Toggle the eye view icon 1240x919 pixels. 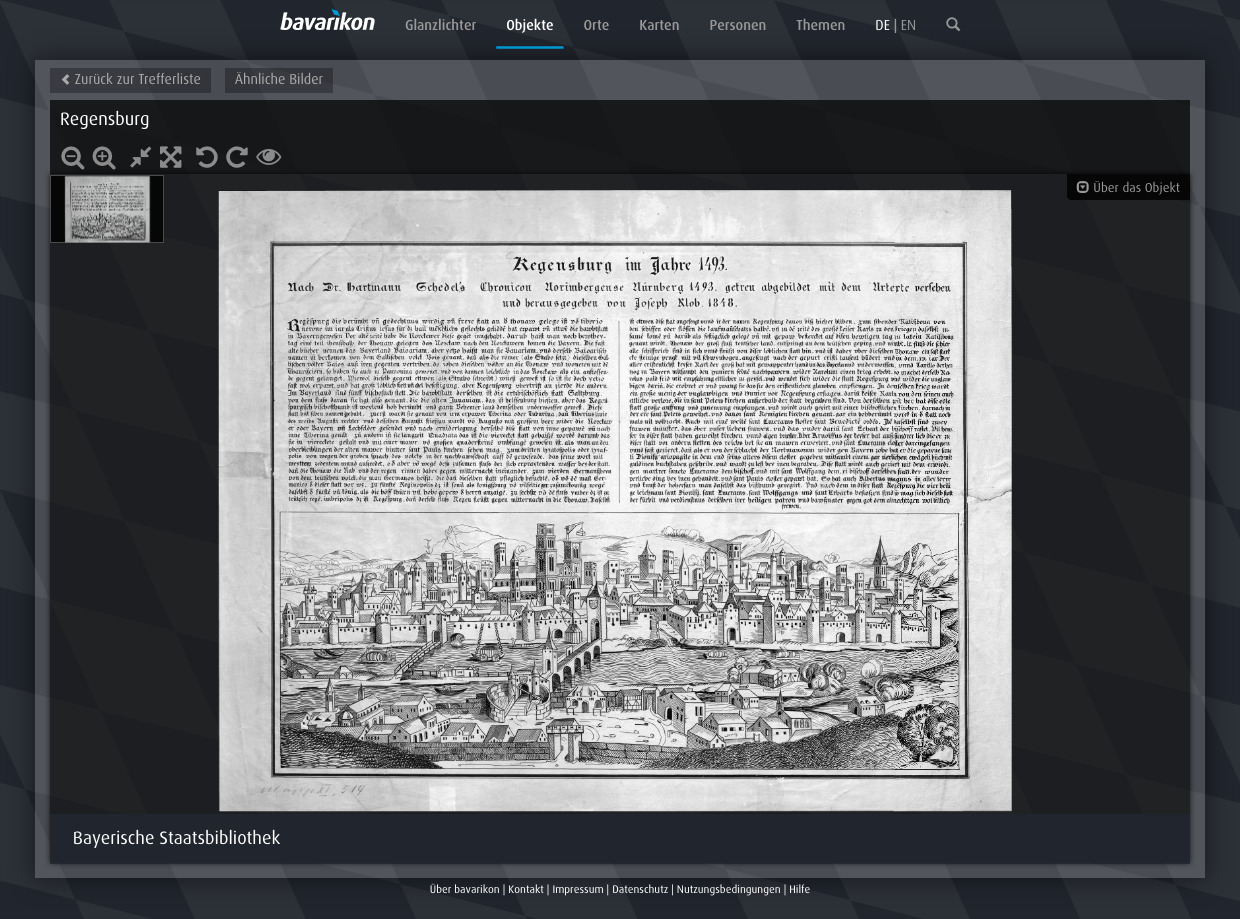click(268, 157)
